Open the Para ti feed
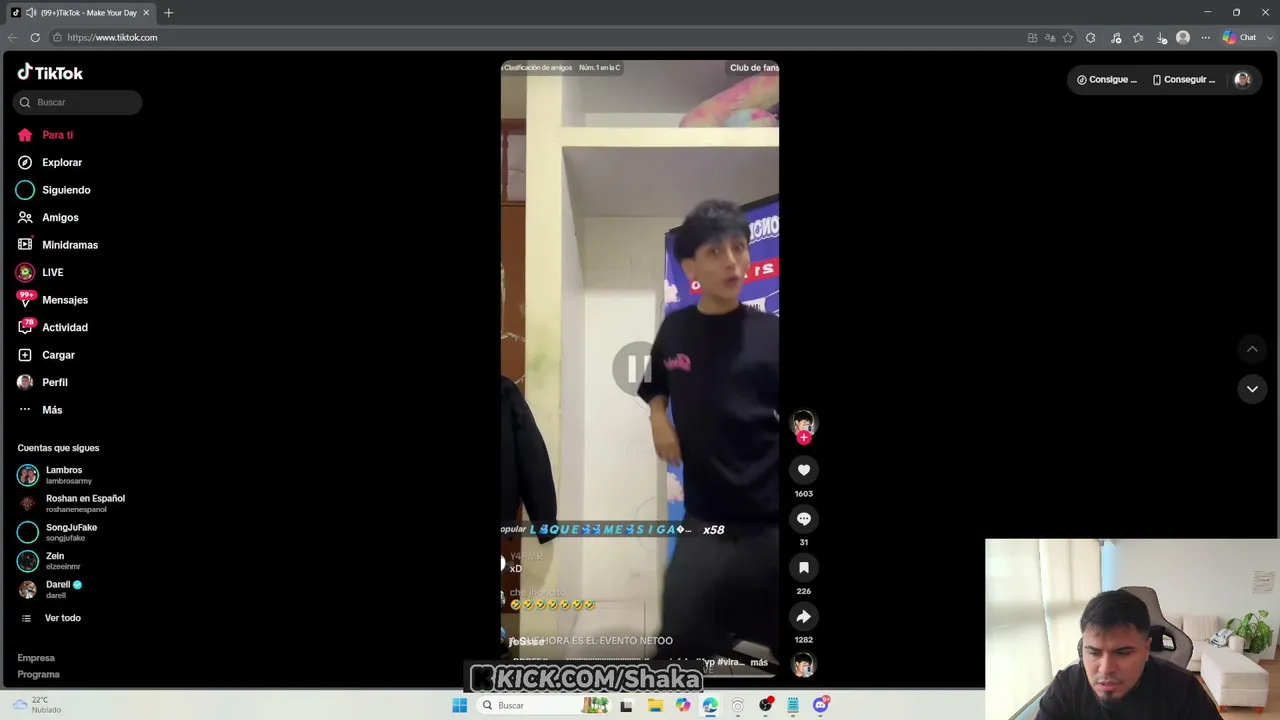Viewport: 1280px width, 720px height. click(45, 135)
